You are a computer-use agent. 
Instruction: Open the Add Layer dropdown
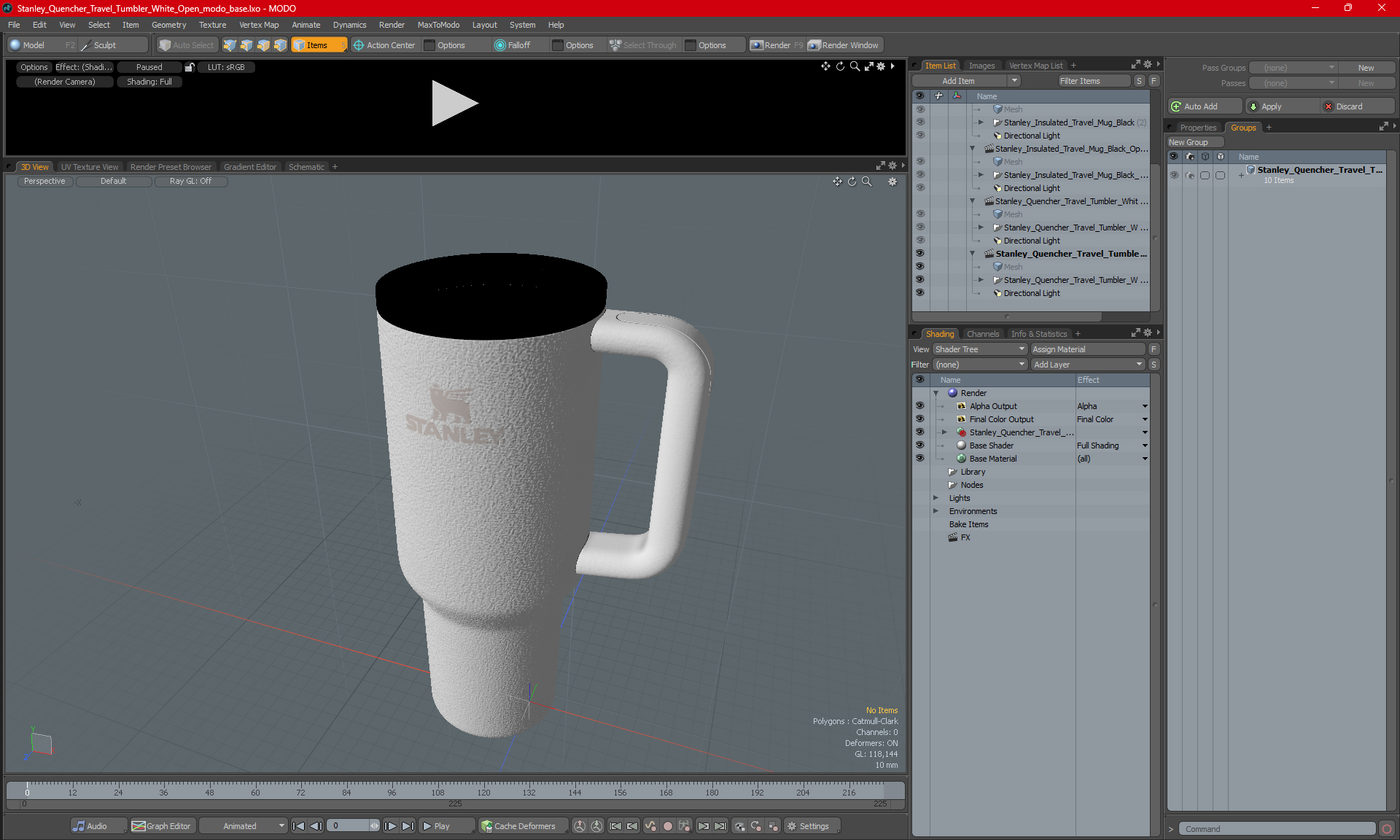tap(1088, 365)
